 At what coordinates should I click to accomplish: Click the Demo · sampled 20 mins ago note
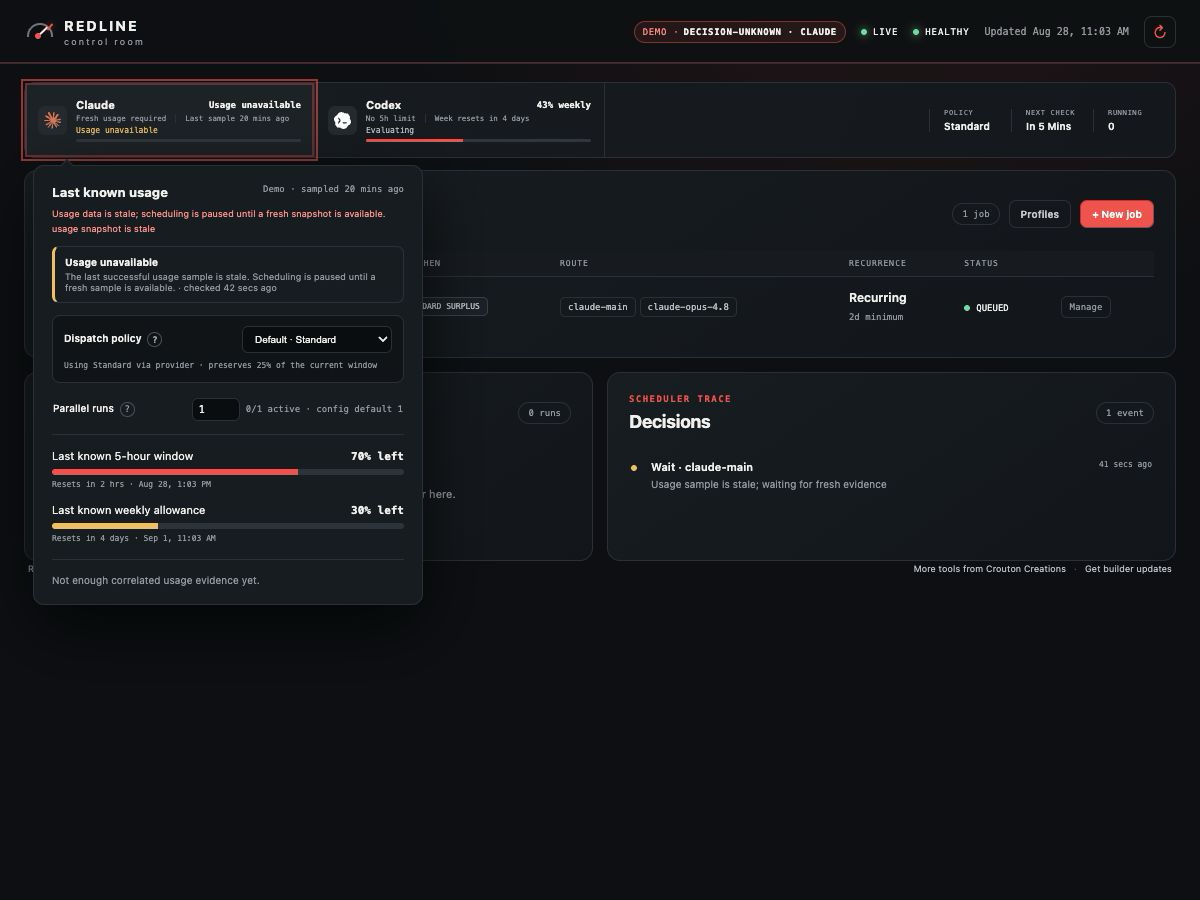[333, 189]
